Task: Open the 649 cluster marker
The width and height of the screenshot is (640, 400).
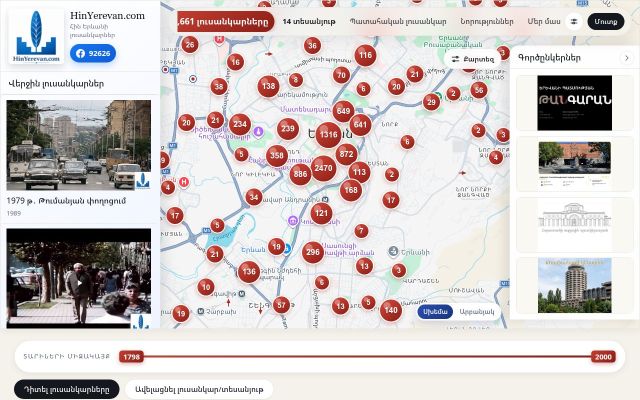Action: (x=343, y=111)
